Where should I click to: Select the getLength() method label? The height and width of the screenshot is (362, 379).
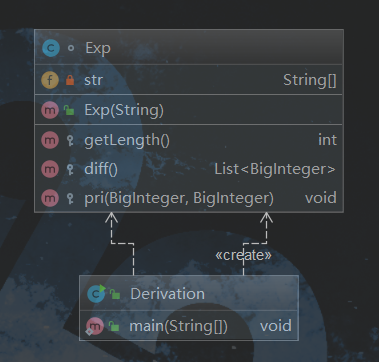(127, 140)
